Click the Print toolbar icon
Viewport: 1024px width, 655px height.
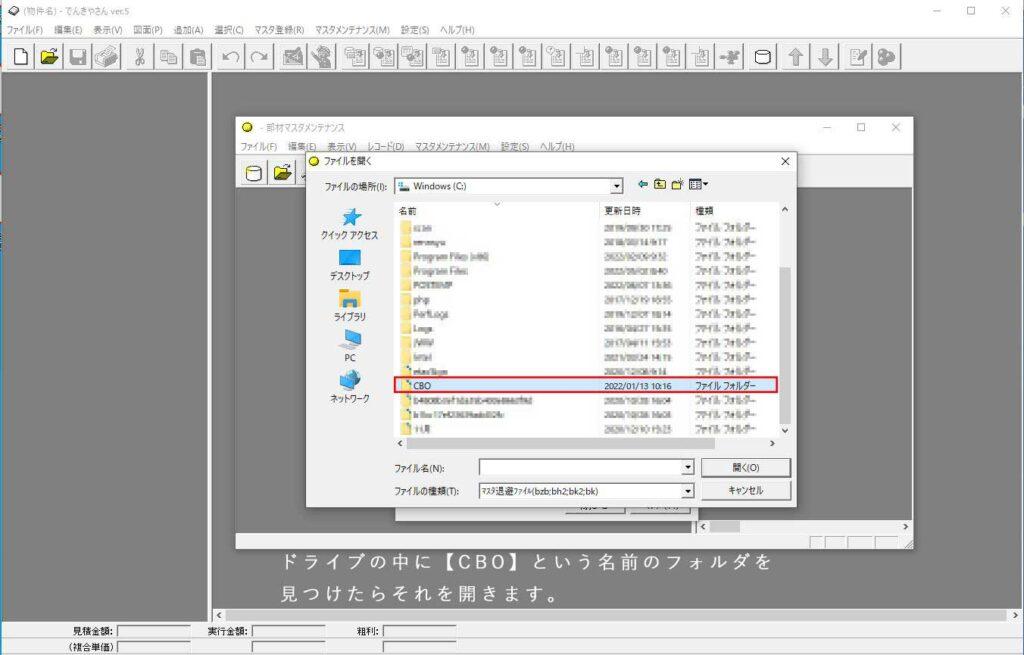[105, 56]
